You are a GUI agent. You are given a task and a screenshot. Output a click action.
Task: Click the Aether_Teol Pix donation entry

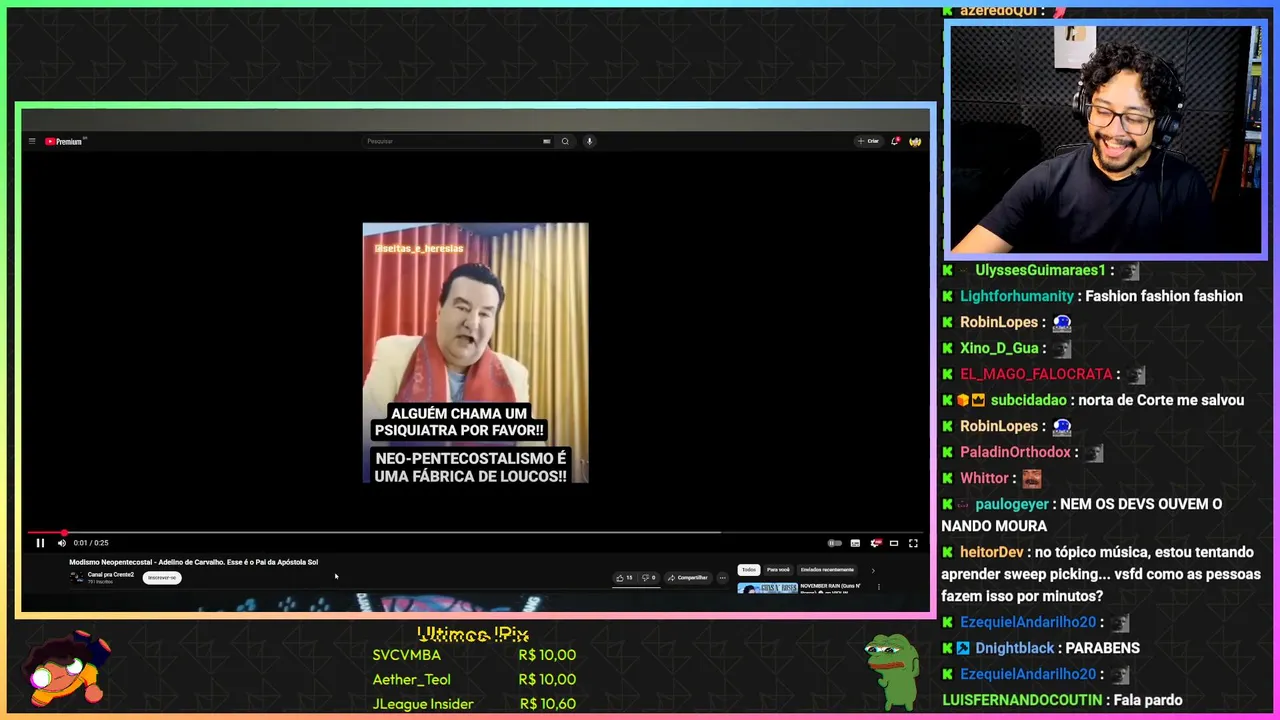point(474,679)
